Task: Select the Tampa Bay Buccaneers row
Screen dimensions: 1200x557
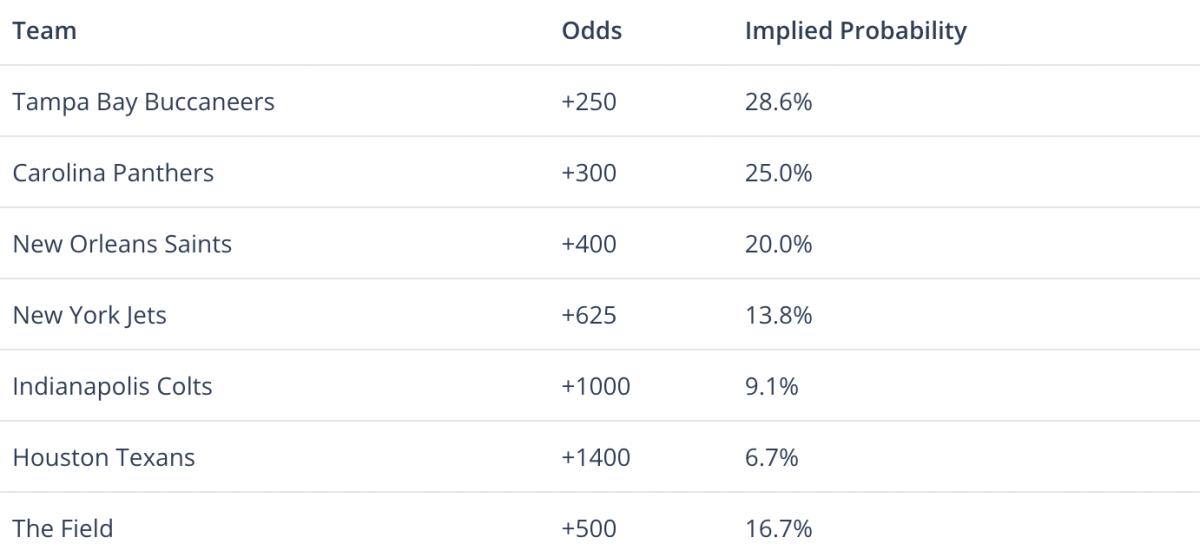Action: [x=600, y=102]
